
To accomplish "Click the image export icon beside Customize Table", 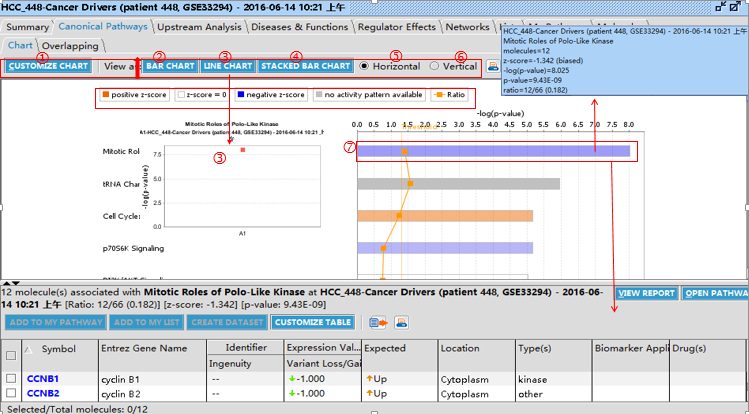I will click(x=401, y=323).
